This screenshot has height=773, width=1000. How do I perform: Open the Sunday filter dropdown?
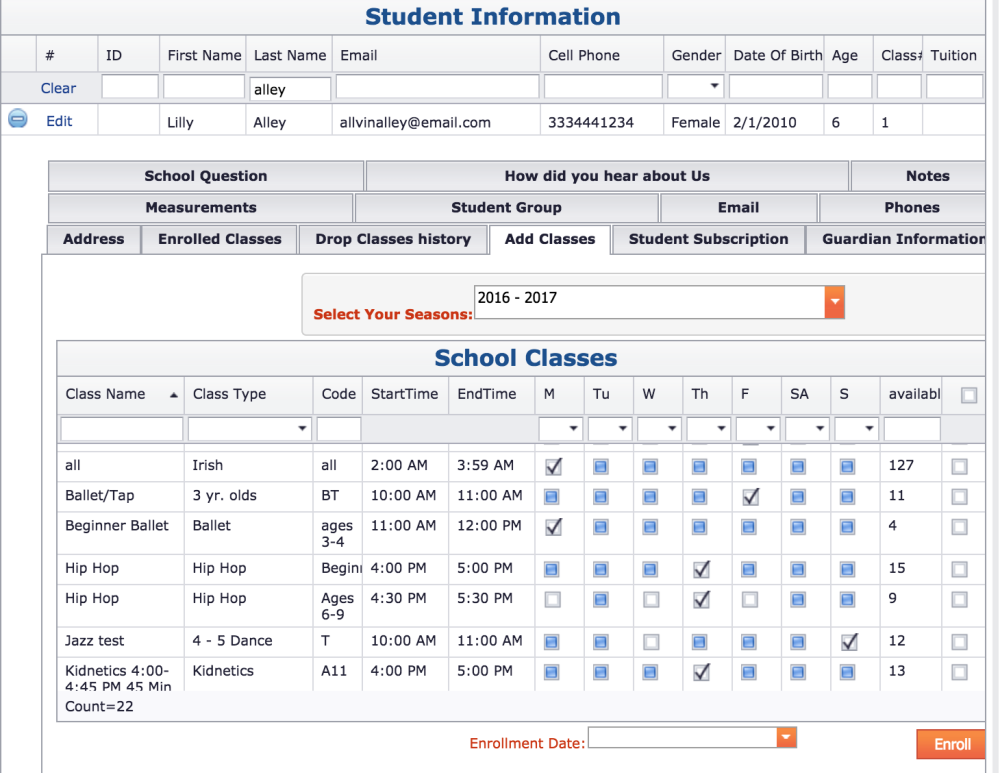point(869,429)
